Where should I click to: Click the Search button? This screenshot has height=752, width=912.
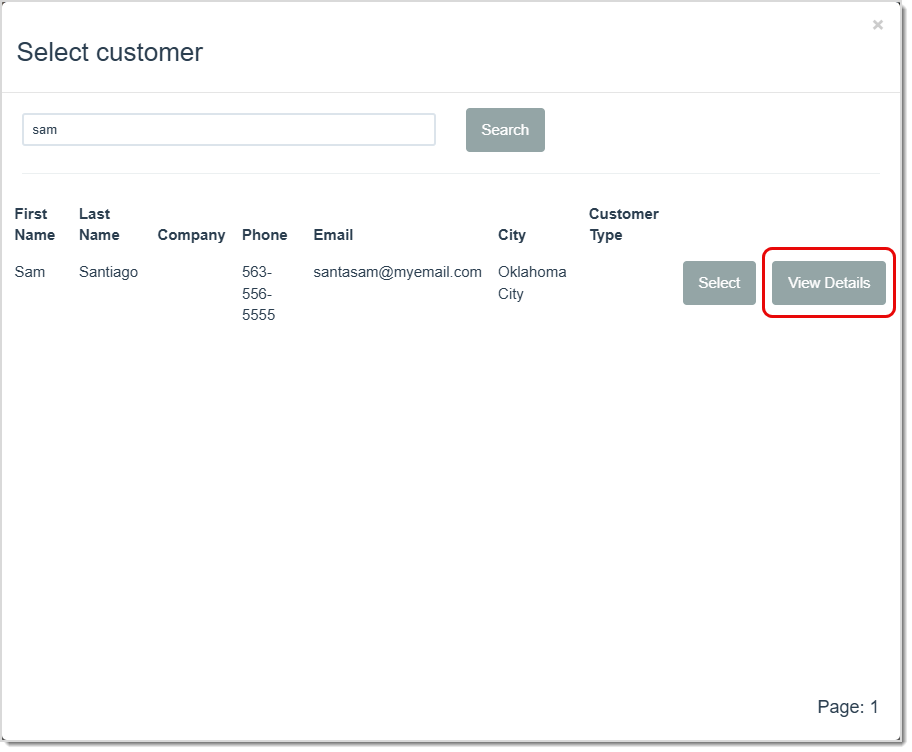504,129
